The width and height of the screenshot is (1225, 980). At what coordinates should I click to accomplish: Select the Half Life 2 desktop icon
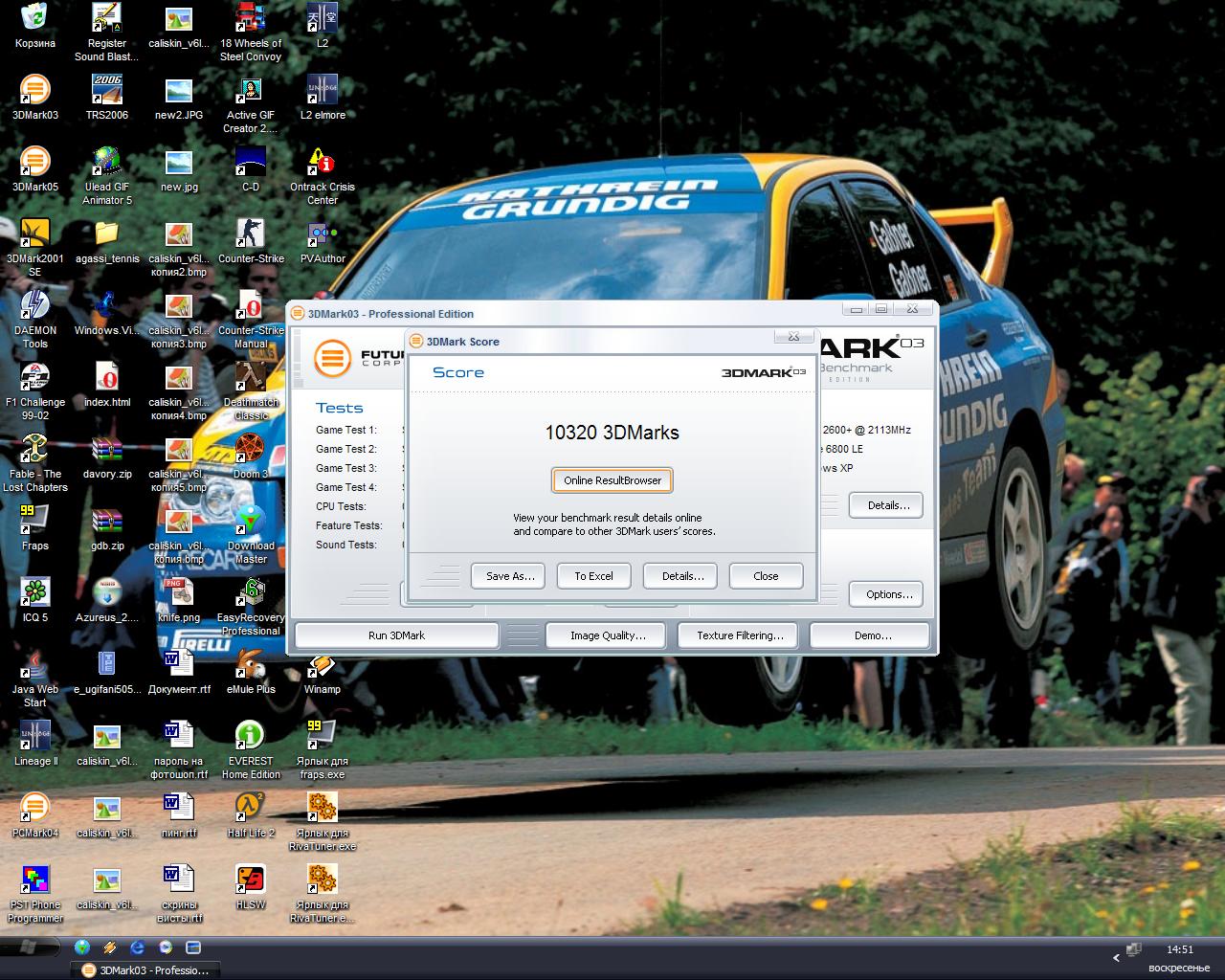[251, 809]
